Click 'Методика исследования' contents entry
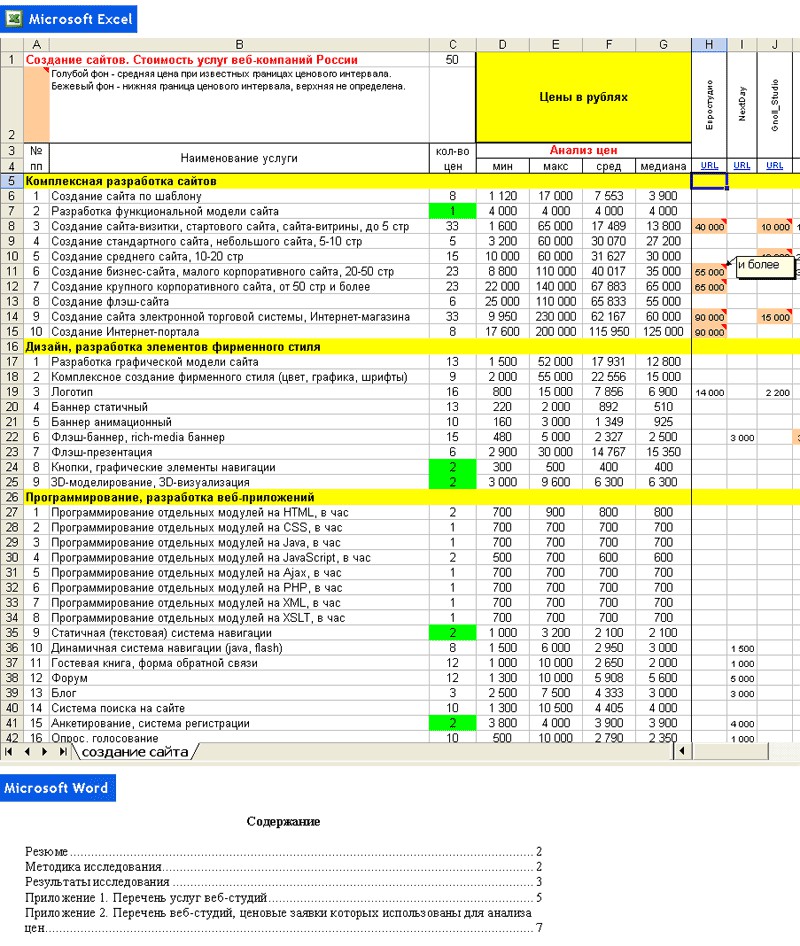Image resolution: width=800 pixels, height=946 pixels. (x=94, y=866)
